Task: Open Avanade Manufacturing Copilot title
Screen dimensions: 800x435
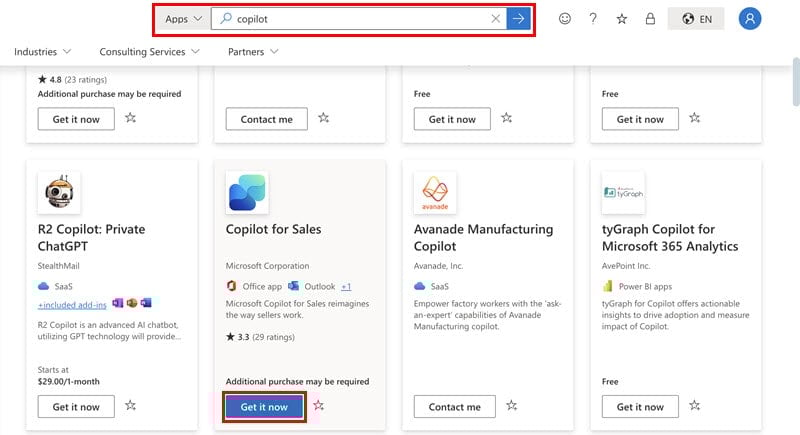Action: click(x=483, y=238)
